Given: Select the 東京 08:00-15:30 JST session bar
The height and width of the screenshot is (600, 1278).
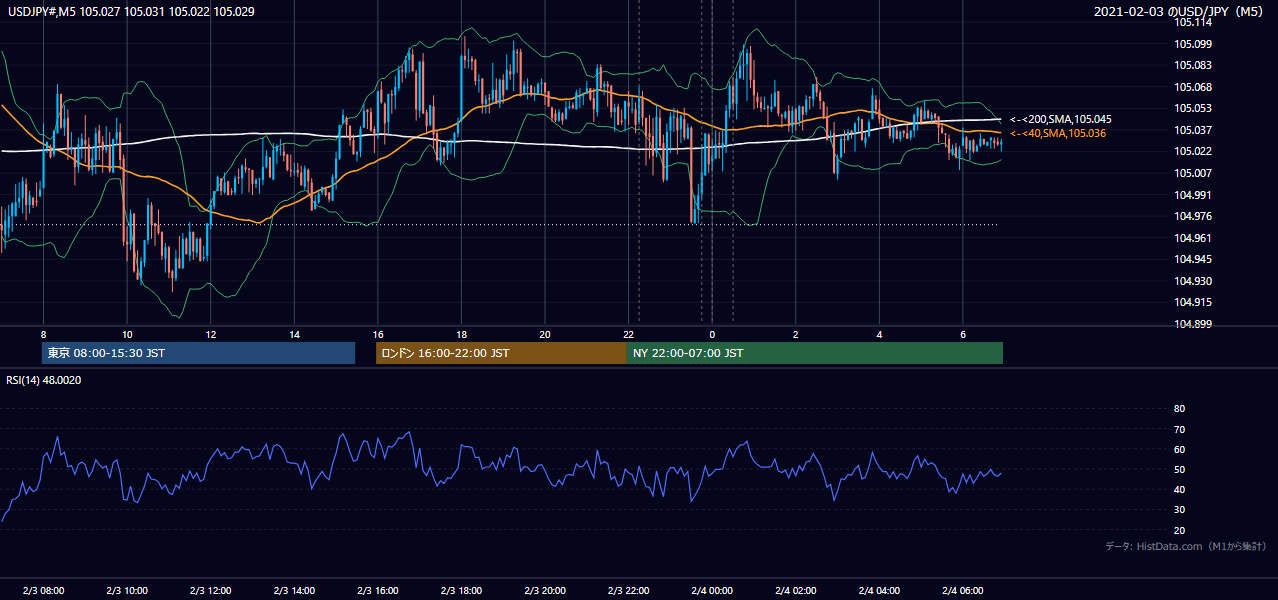Looking at the screenshot, I should point(198,353).
